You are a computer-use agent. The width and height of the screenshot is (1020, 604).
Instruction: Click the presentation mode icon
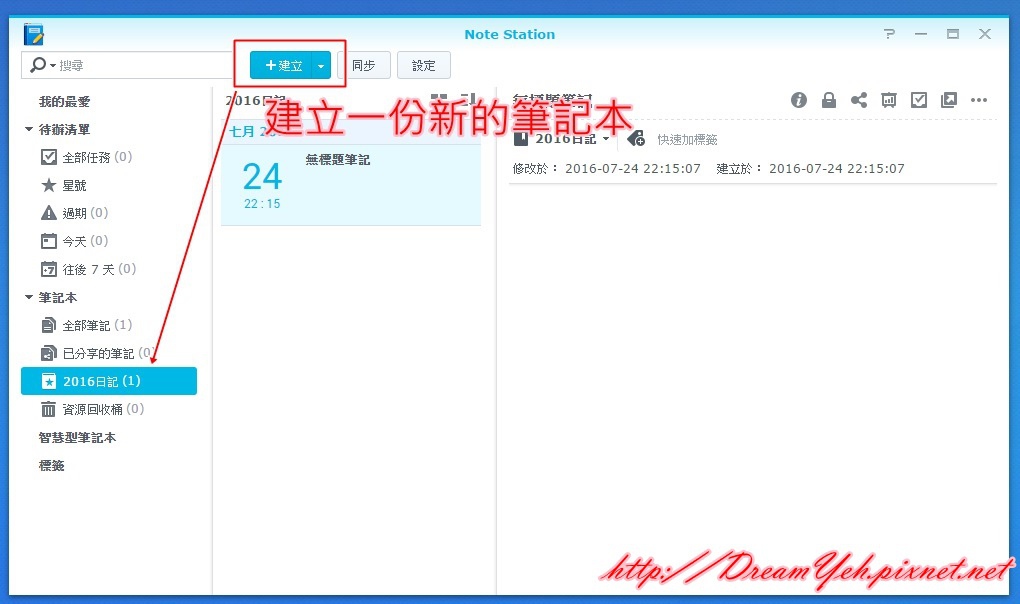(x=889, y=100)
